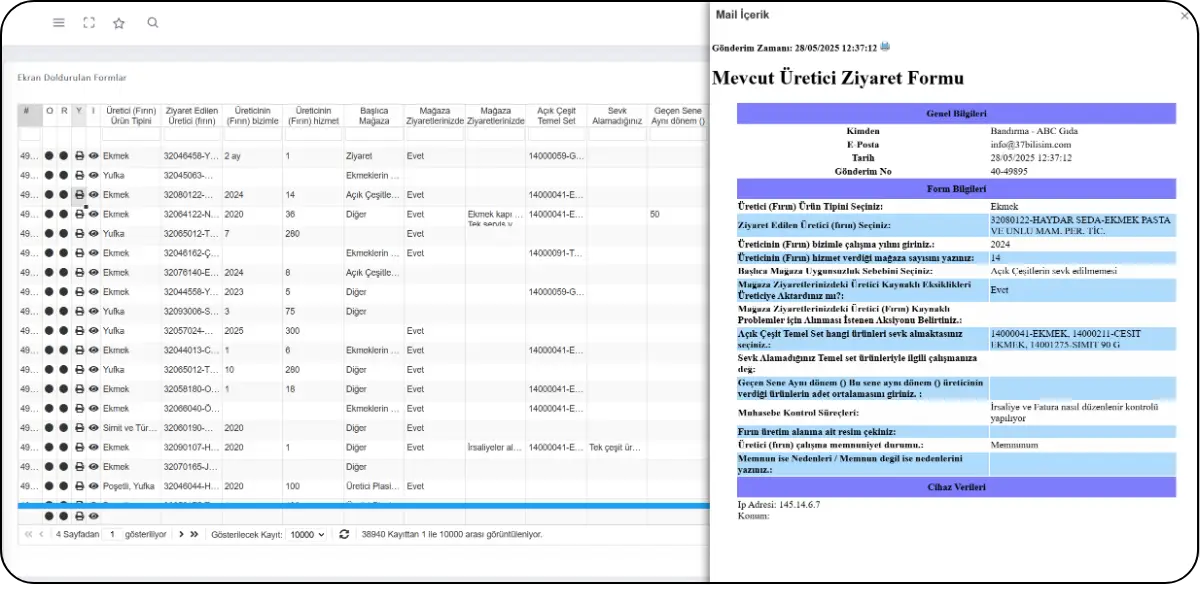
Task: Go to the previous page with the single-left arrow
Action: coord(42,534)
